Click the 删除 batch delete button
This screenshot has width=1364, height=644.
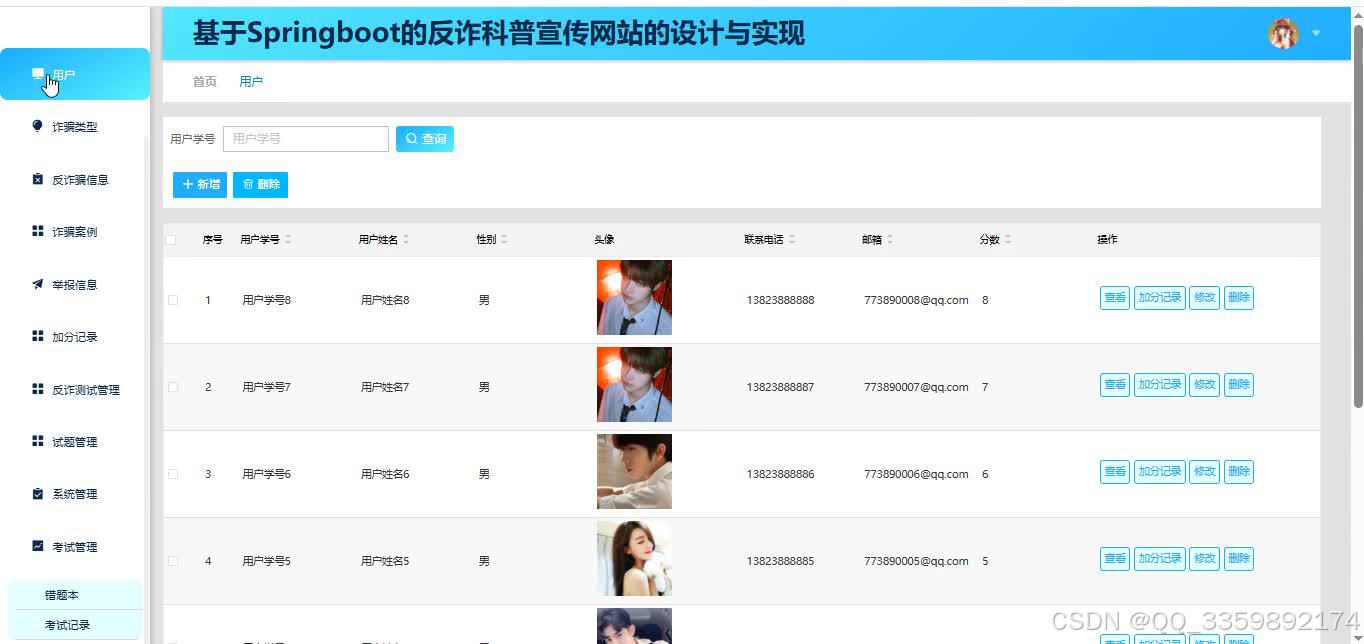[260, 185]
